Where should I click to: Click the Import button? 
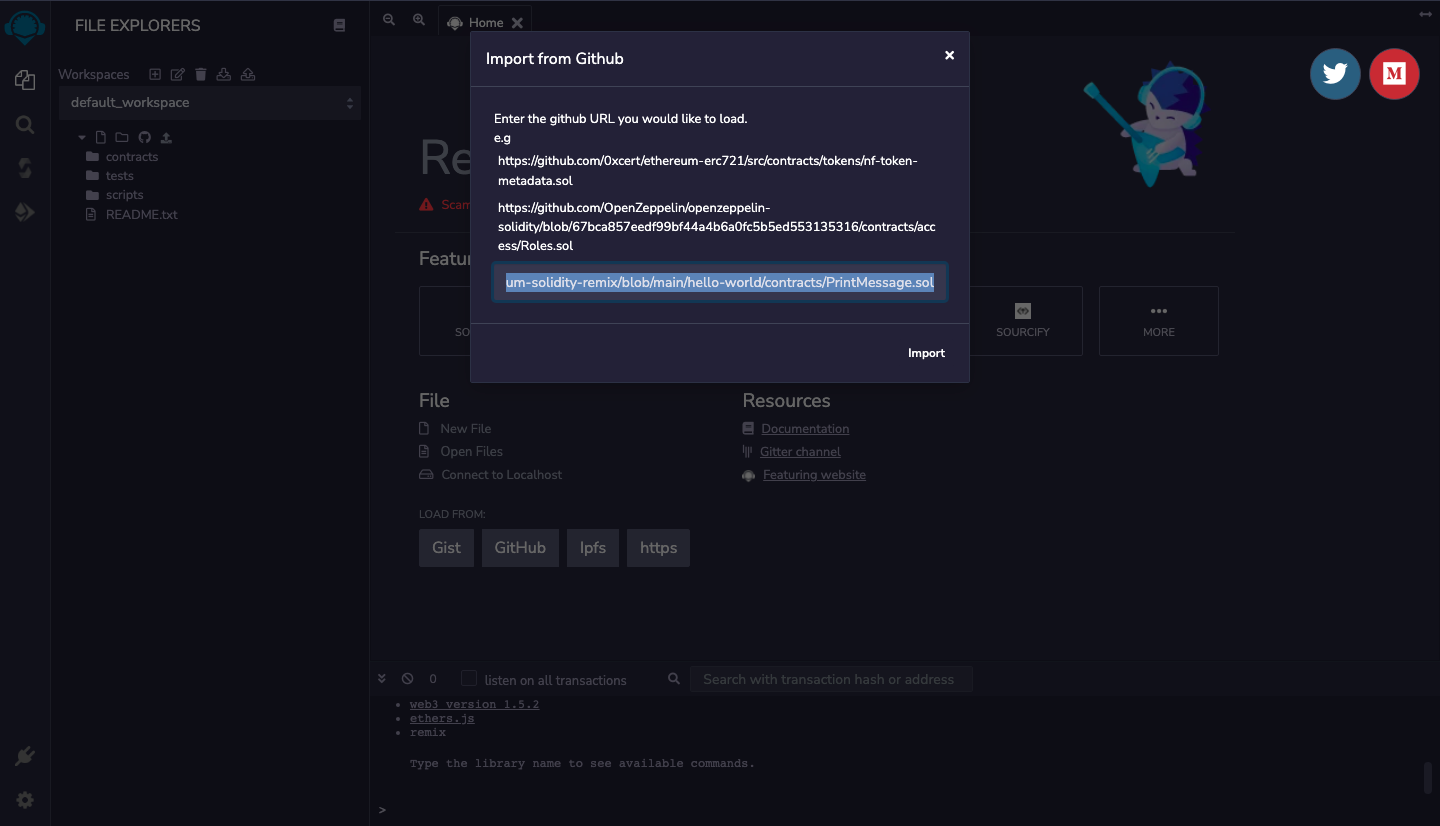coord(925,352)
